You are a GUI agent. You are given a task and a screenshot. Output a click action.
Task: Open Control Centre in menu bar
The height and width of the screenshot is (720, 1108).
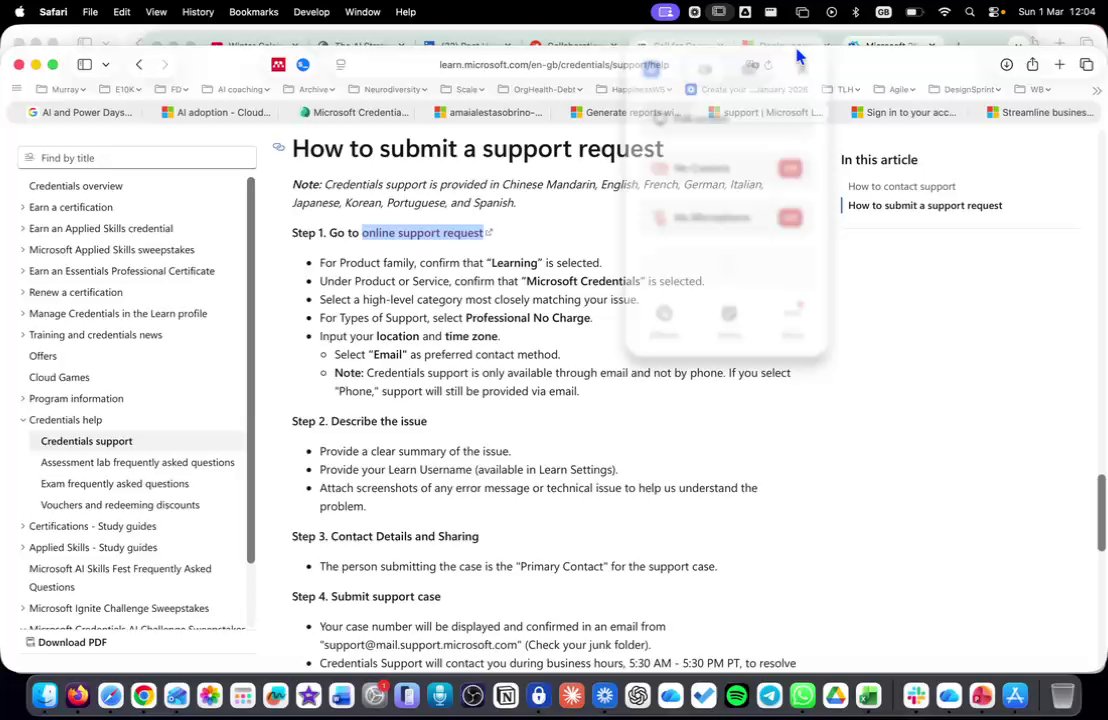coord(996,12)
